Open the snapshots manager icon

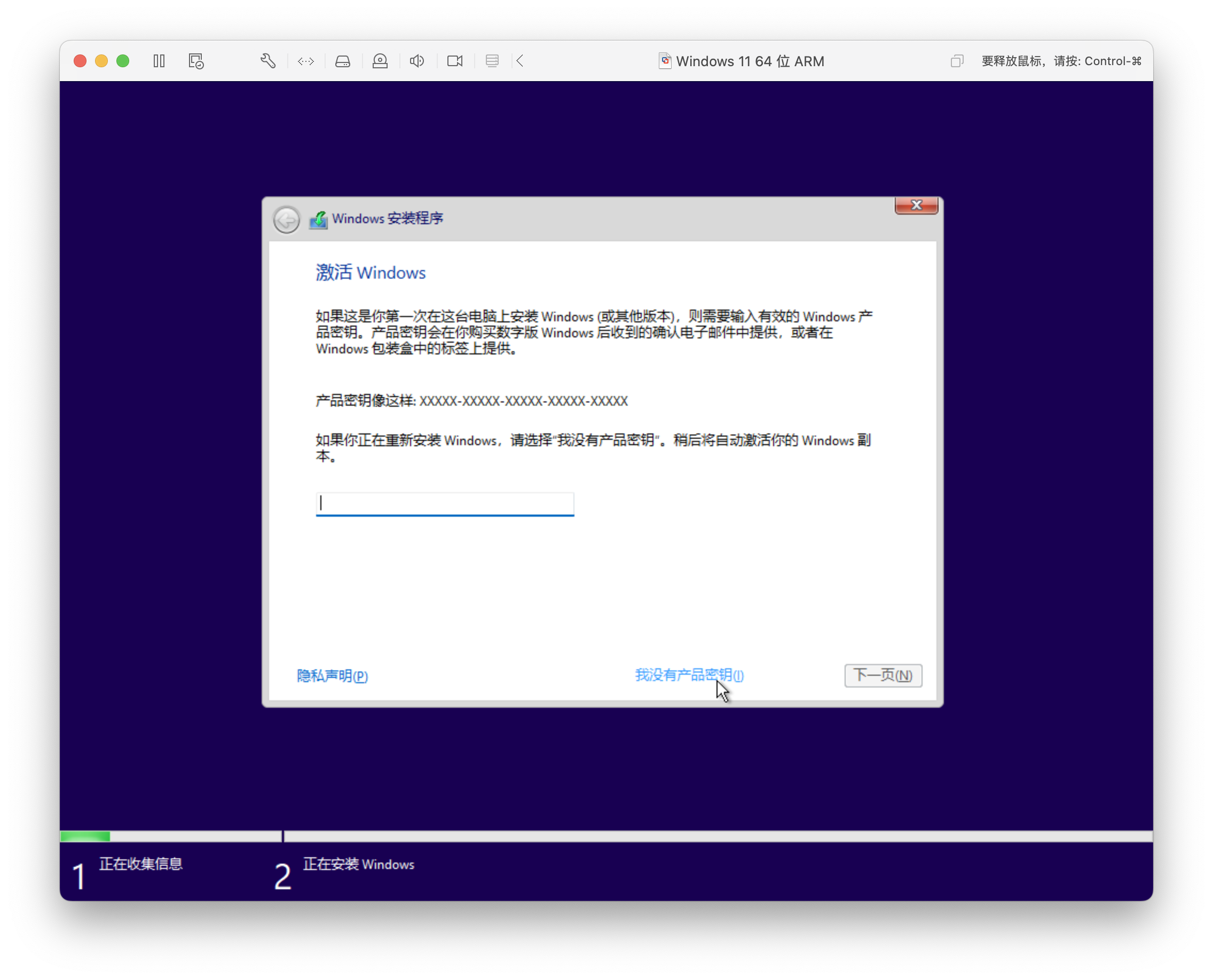[x=196, y=61]
